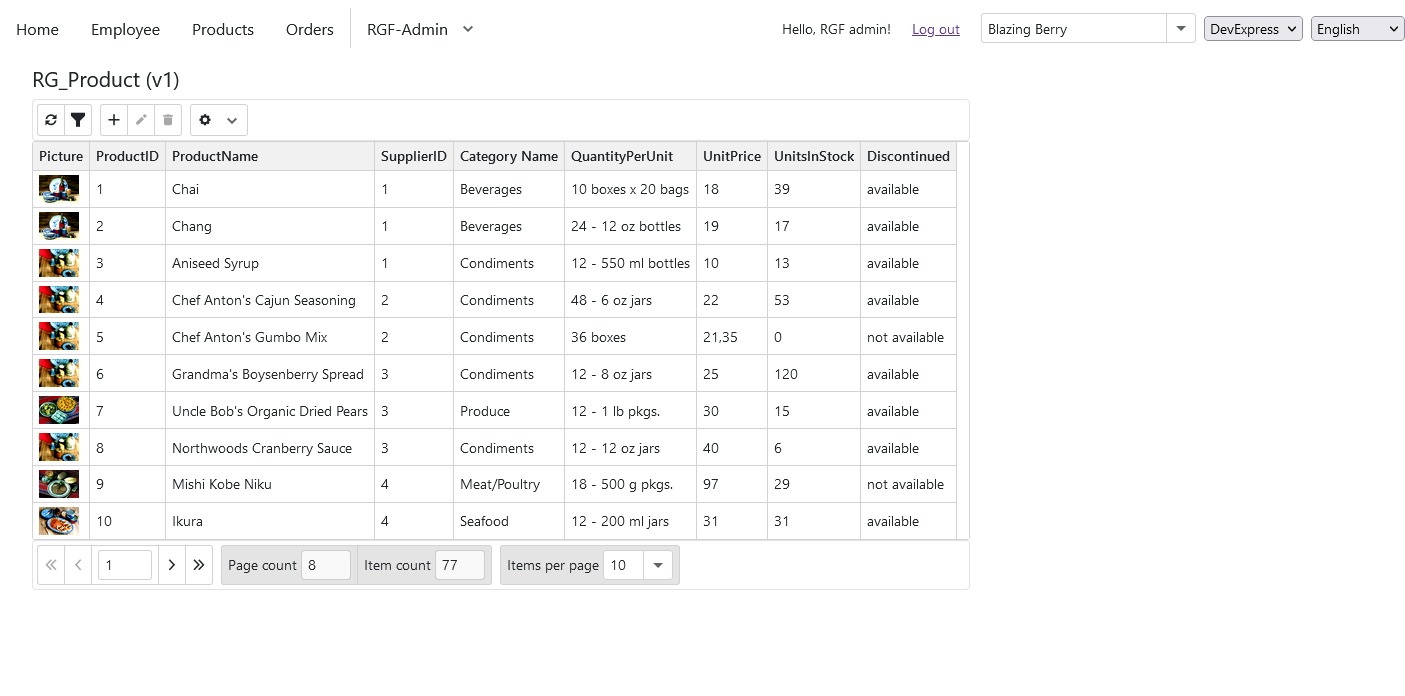Jump to first page double arrow
This screenshot has width=1405, height=696.
tap(51, 565)
